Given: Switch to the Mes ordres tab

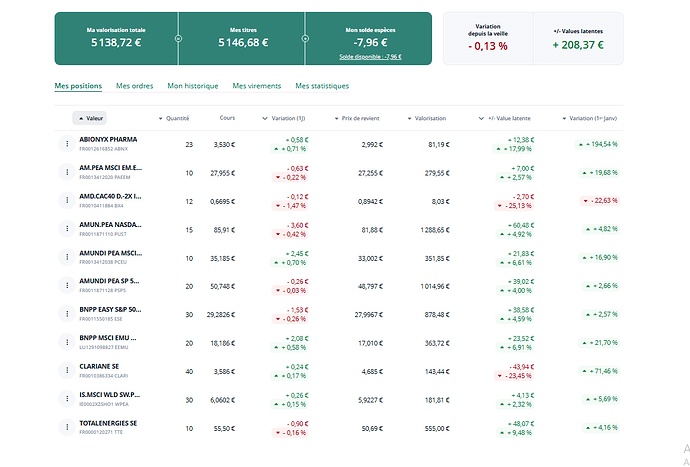Looking at the screenshot, I should click(134, 86).
